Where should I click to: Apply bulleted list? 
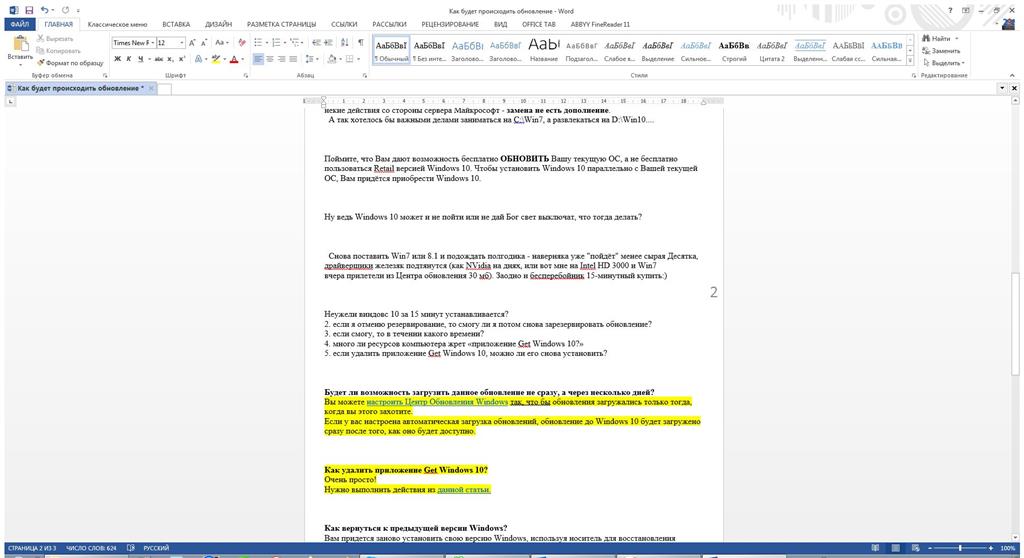point(258,42)
